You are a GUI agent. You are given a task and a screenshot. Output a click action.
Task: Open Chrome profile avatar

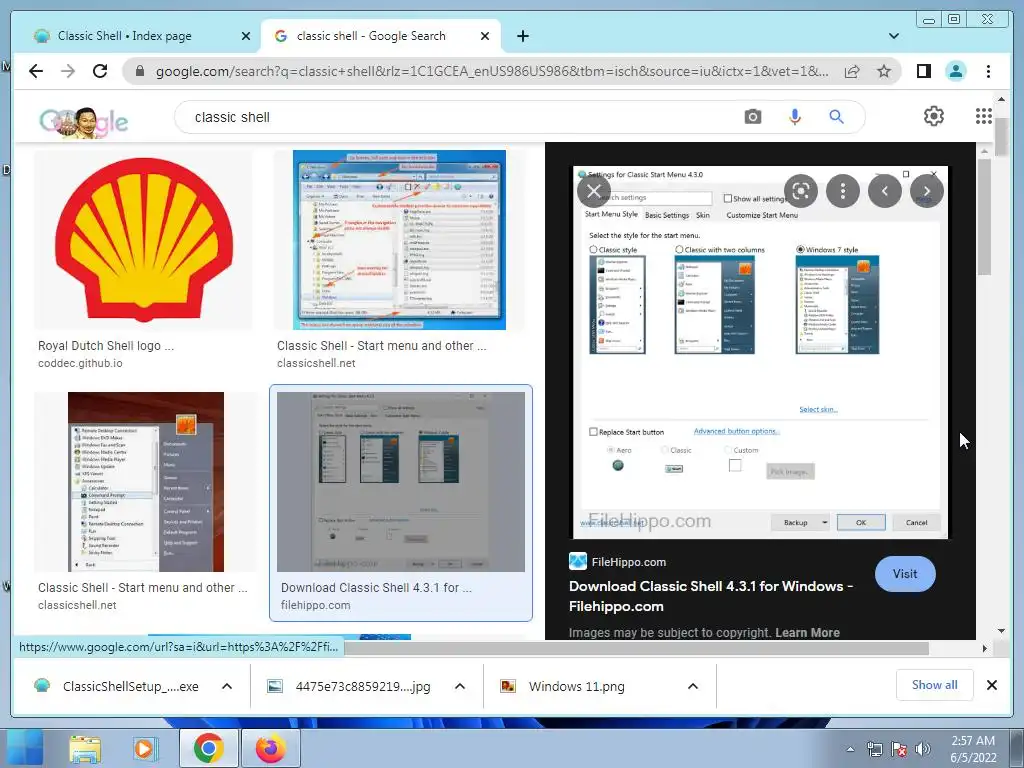pyautogui.click(x=955, y=71)
